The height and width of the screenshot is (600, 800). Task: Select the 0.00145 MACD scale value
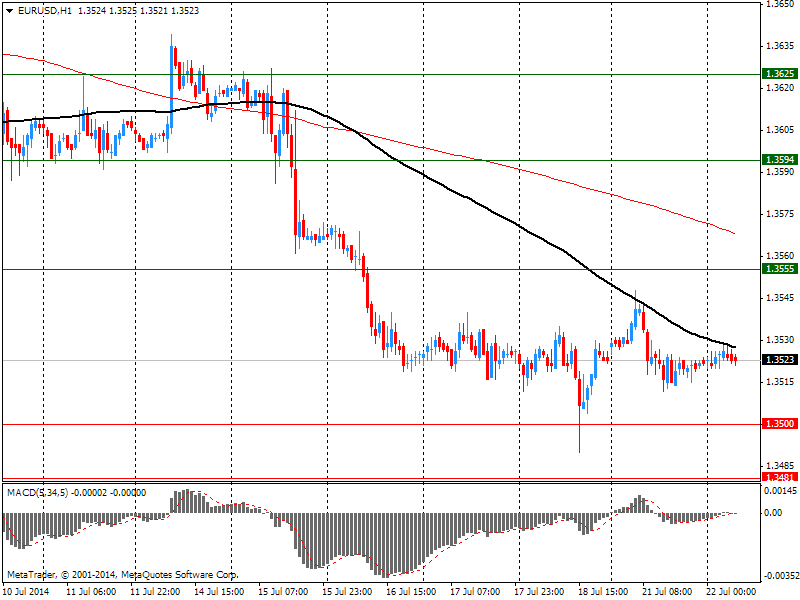tap(780, 491)
